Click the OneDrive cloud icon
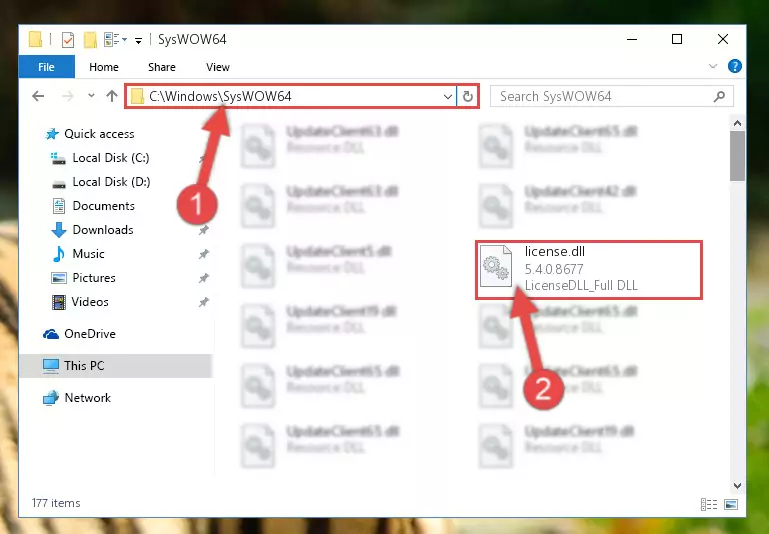Image resolution: width=769 pixels, height=534 pixels. pos(51,334)
